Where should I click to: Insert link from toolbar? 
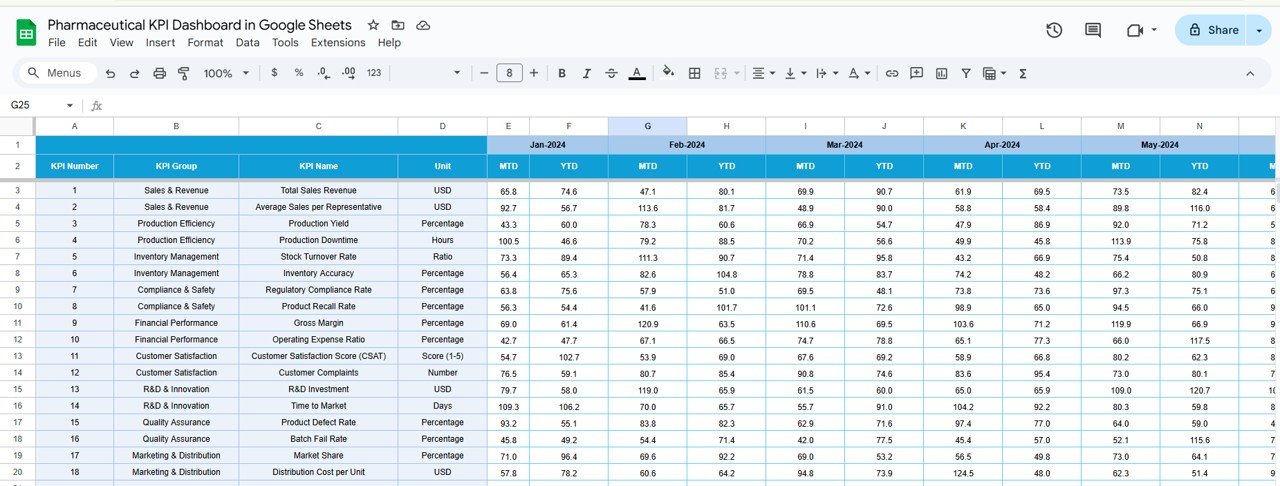891,73
